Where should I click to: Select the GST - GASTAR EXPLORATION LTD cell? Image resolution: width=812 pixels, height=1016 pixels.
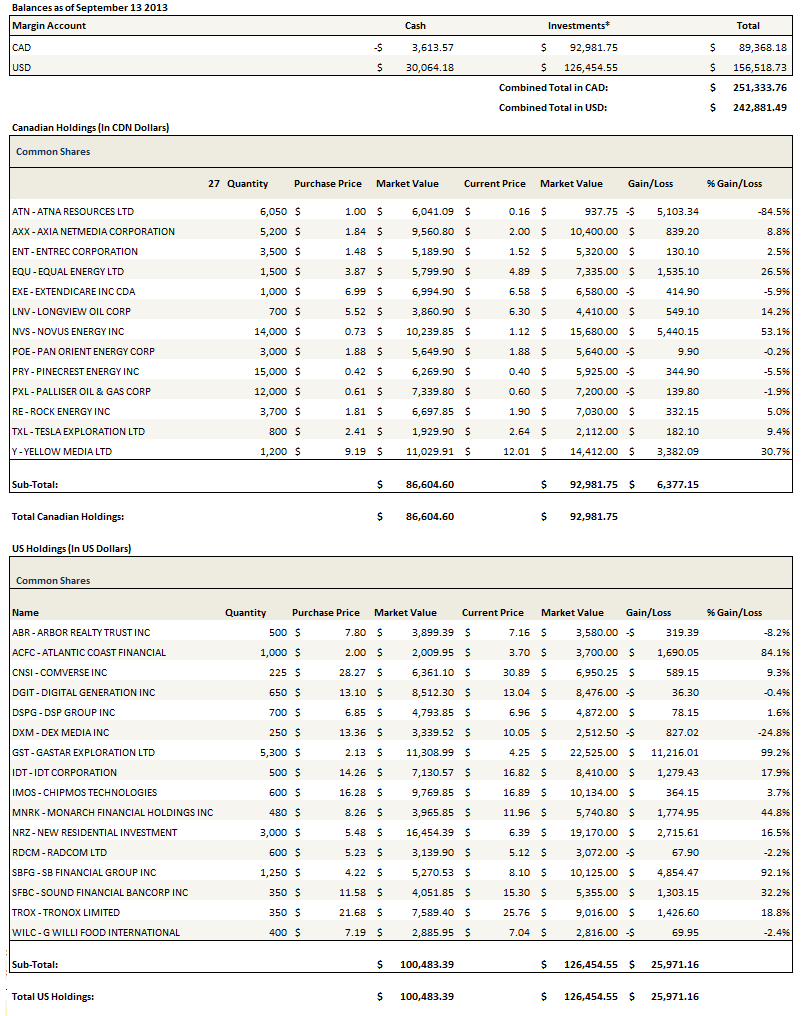[x=83, y=752]
